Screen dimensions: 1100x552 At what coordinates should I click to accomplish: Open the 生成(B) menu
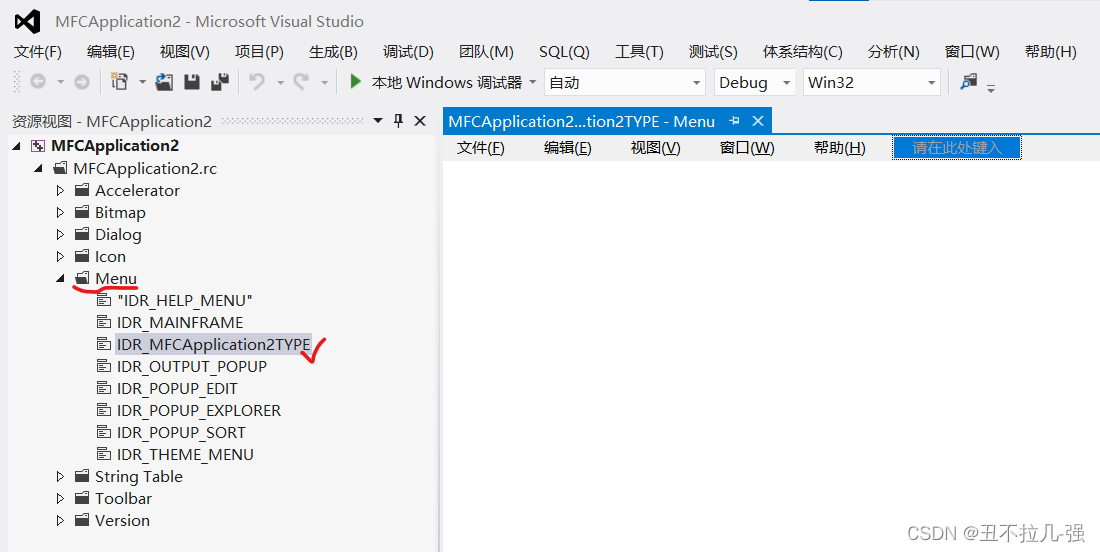(333, 52)
